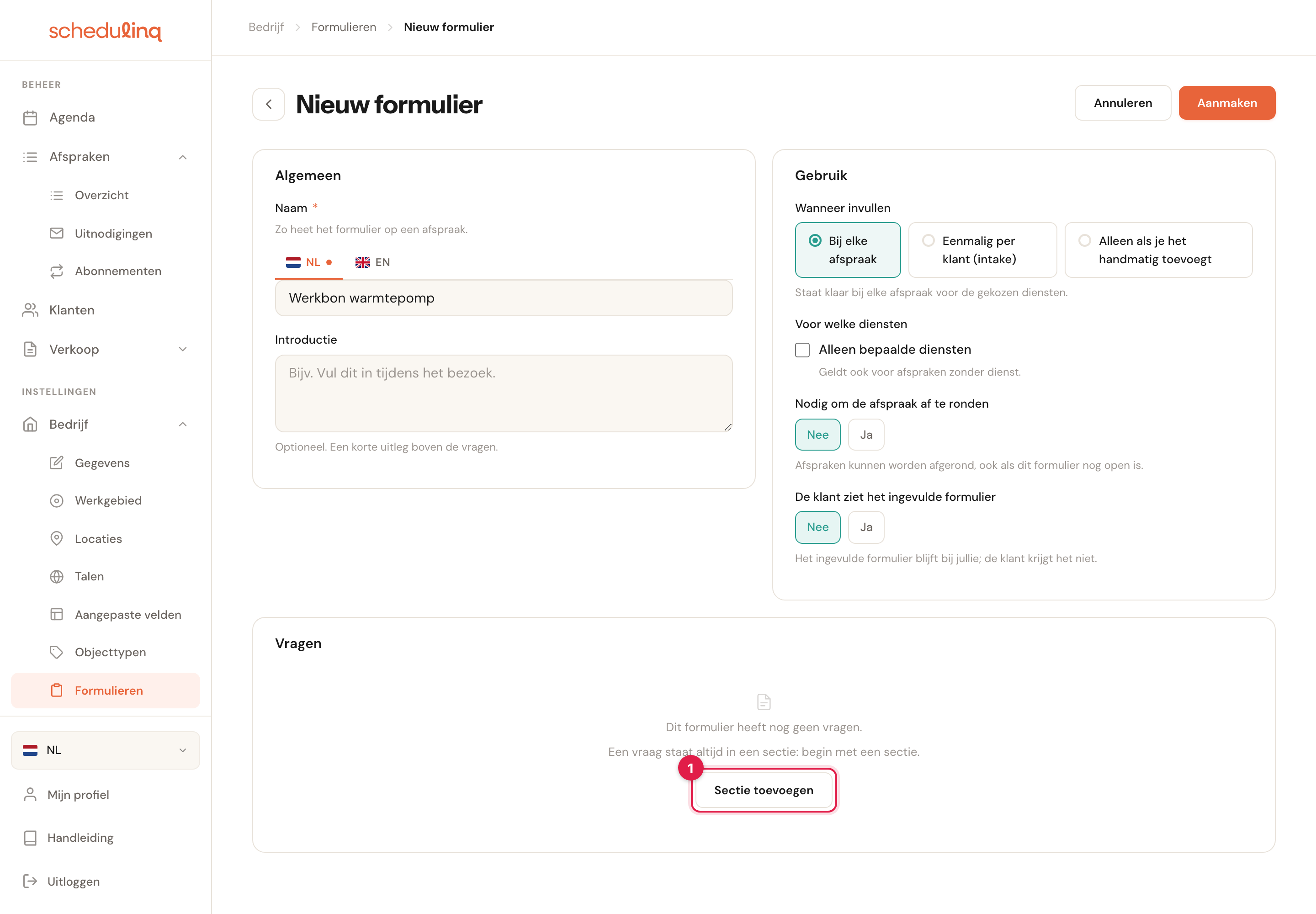
Task: Click the Formulieren breadcrumb
Action: tap(344, 27)
